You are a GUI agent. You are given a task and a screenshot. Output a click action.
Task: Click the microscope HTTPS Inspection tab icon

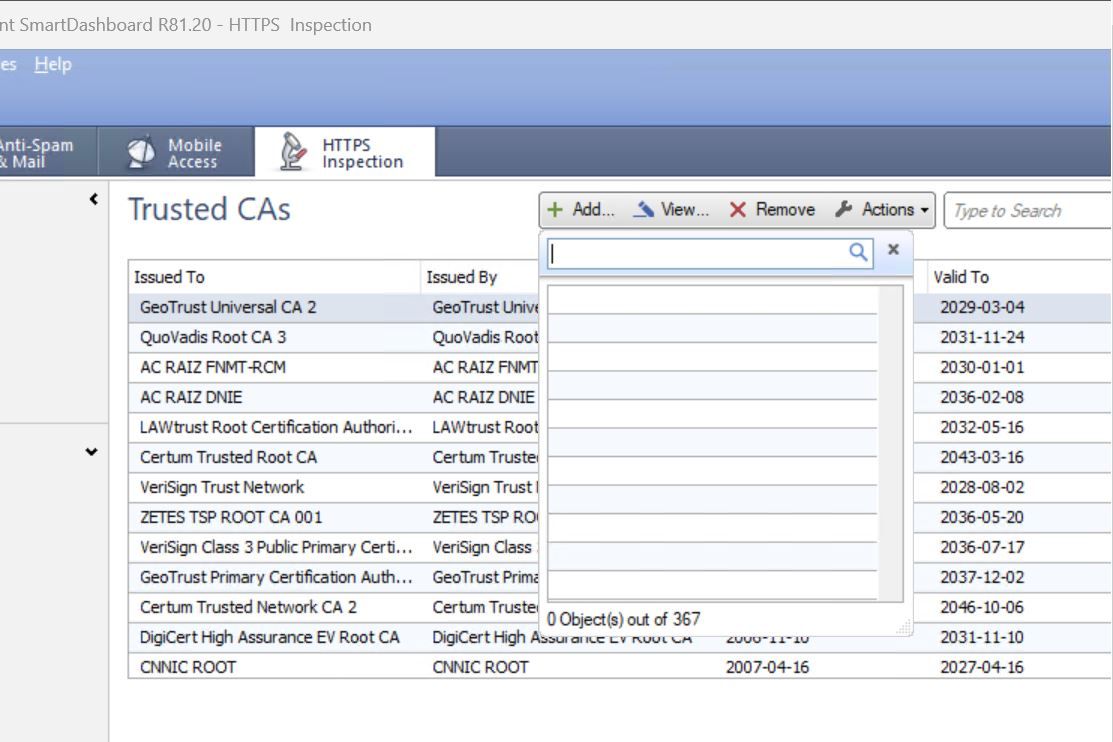[x=294, y=151]
